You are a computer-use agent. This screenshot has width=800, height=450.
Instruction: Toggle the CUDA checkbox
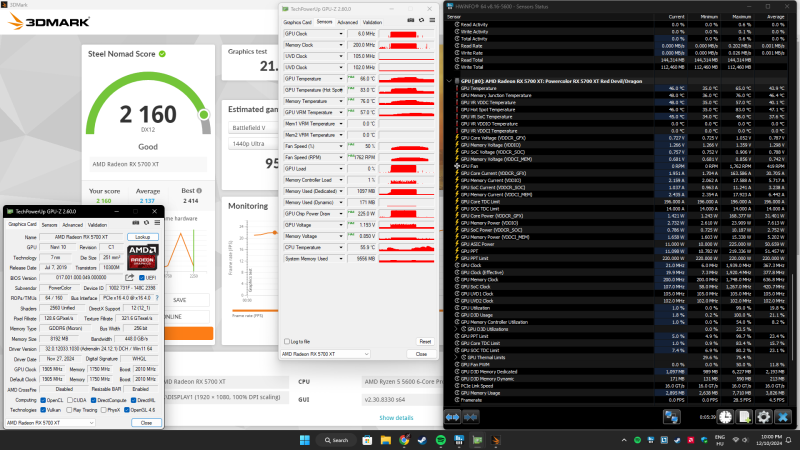pos(70,401)
